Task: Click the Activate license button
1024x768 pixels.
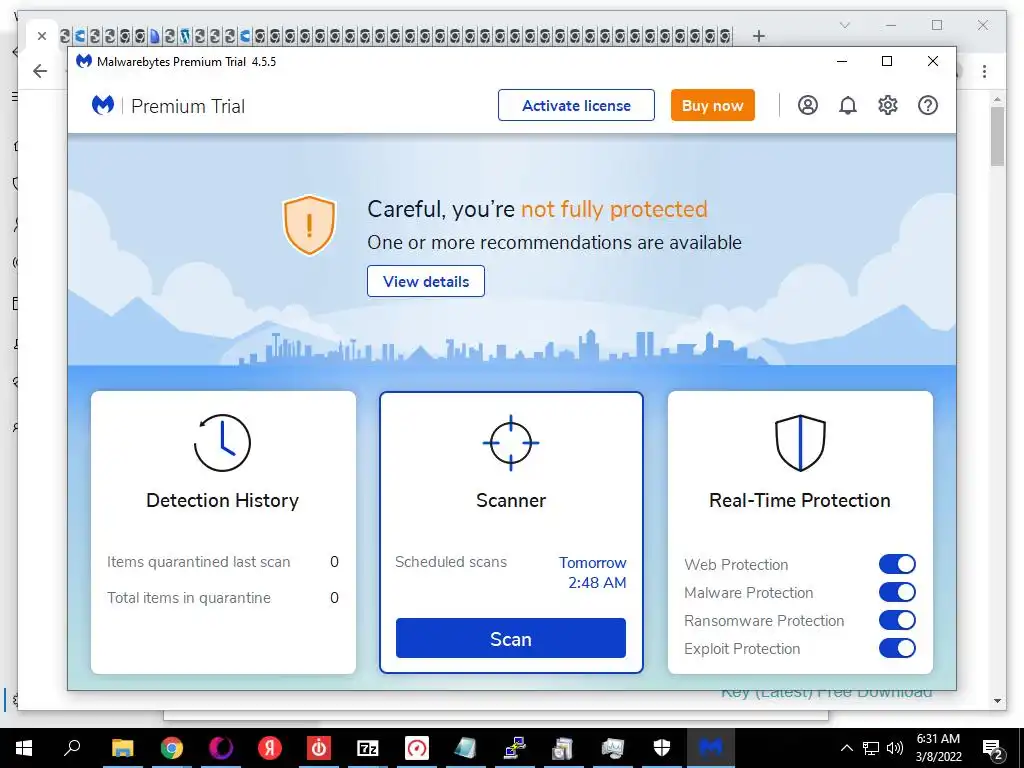Action: coord(576,105)
